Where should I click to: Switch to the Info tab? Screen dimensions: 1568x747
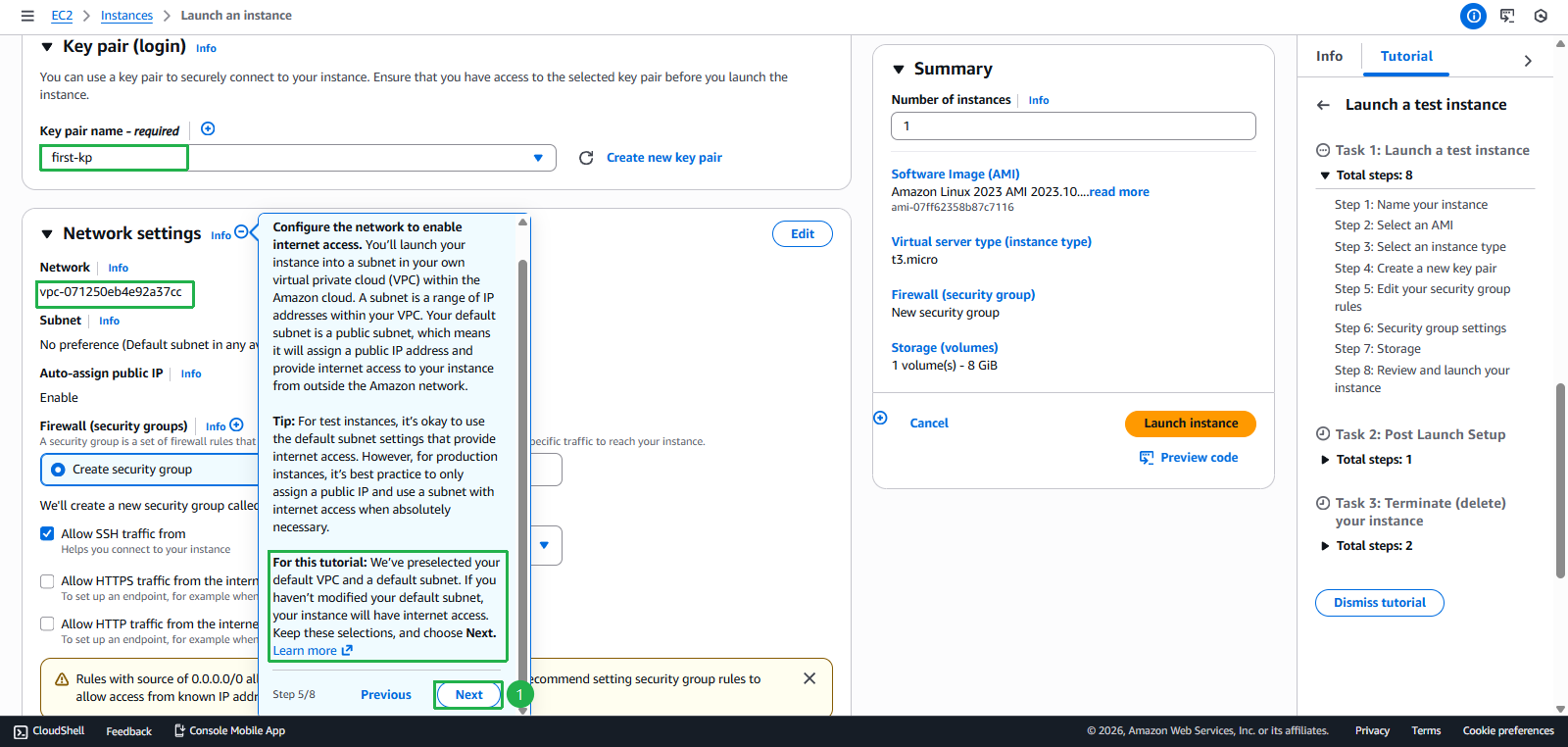coord(1329,57)
